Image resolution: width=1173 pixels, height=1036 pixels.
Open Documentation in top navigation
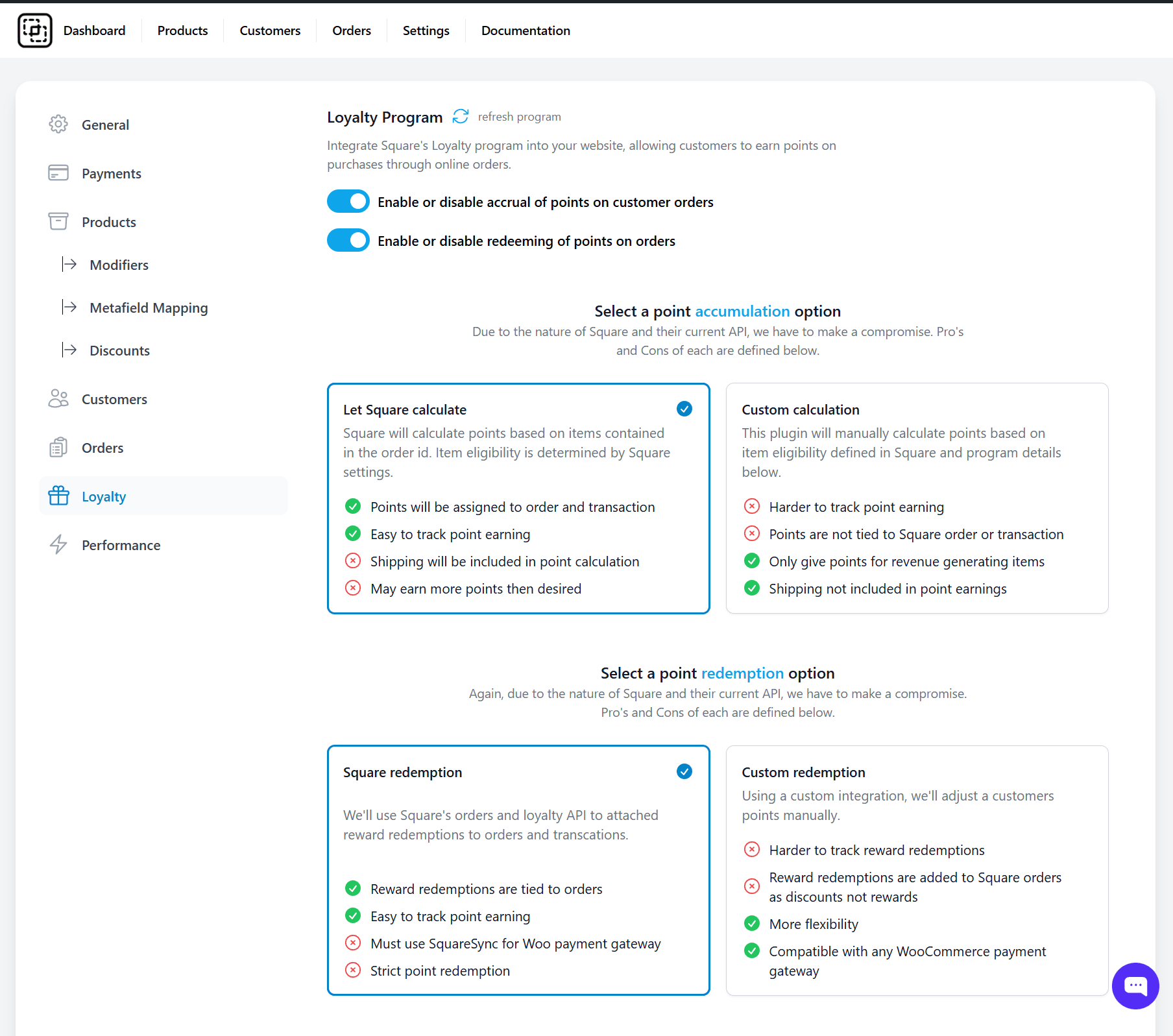(526, 30)
